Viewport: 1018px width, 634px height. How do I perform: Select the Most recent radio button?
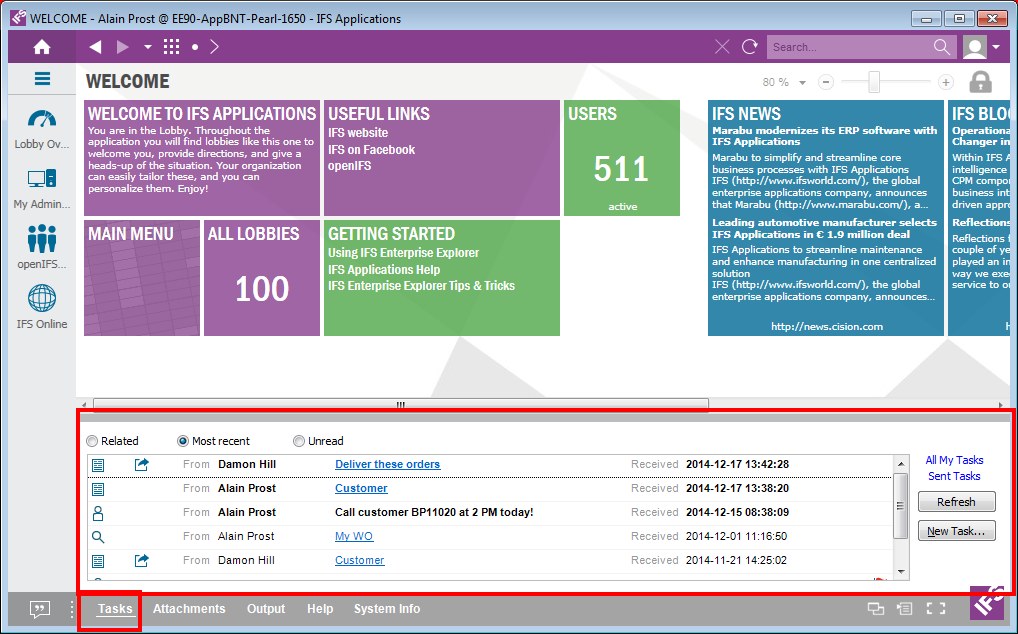pyautogui.click(x=184, y=441)
